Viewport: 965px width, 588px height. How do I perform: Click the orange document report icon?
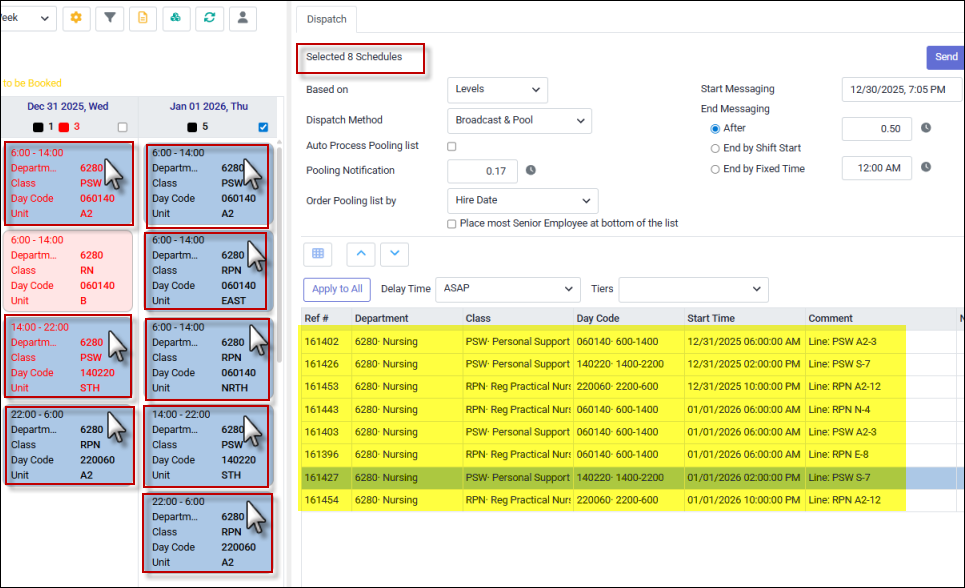tap(143, 18)
